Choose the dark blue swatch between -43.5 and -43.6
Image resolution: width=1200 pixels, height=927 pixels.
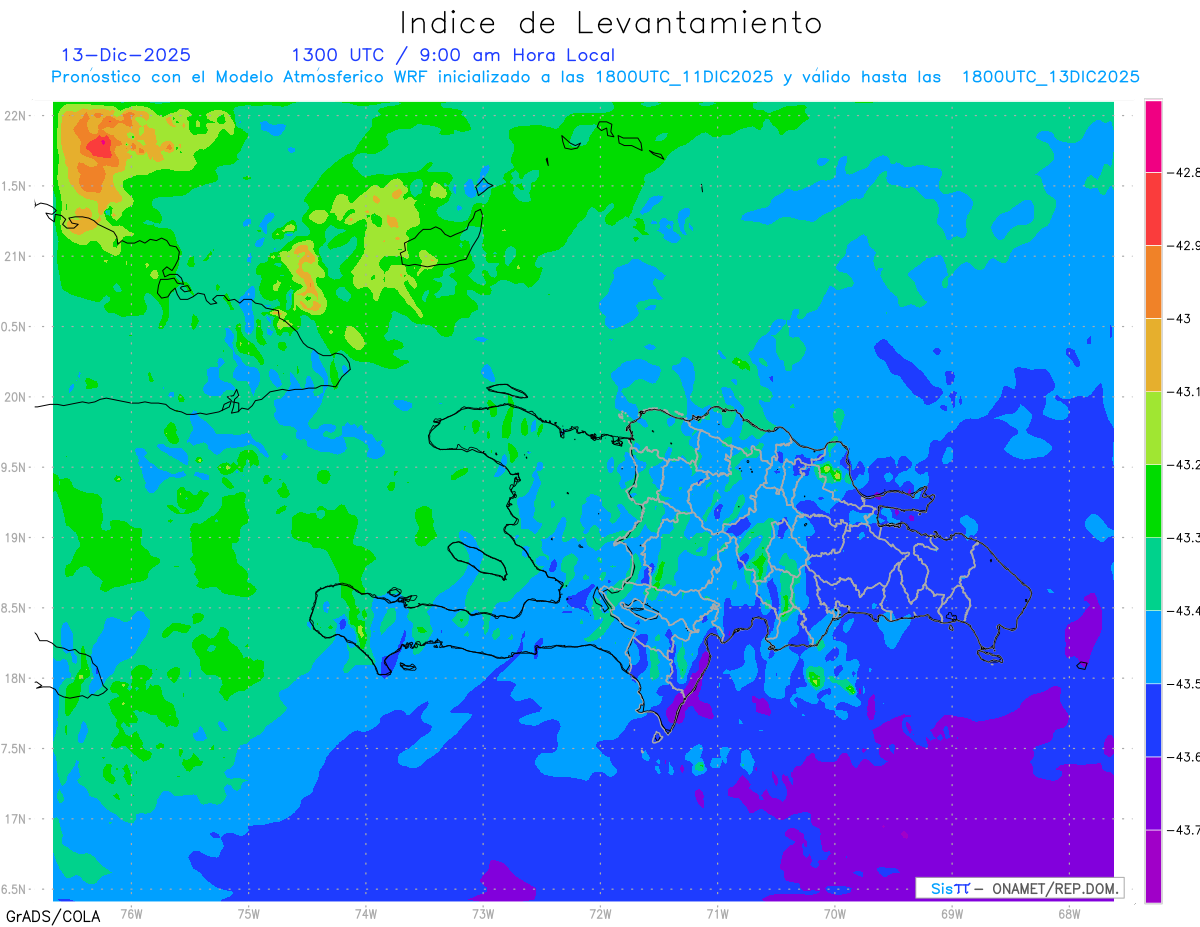pyautogui.click(x=1153, y=719)
